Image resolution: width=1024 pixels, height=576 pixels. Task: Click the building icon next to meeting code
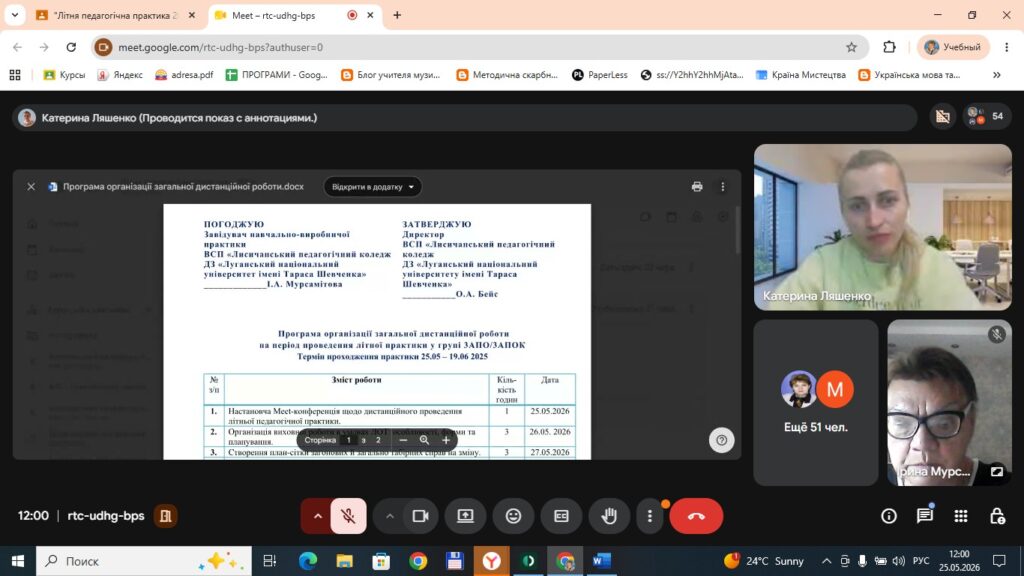point(165,516)
